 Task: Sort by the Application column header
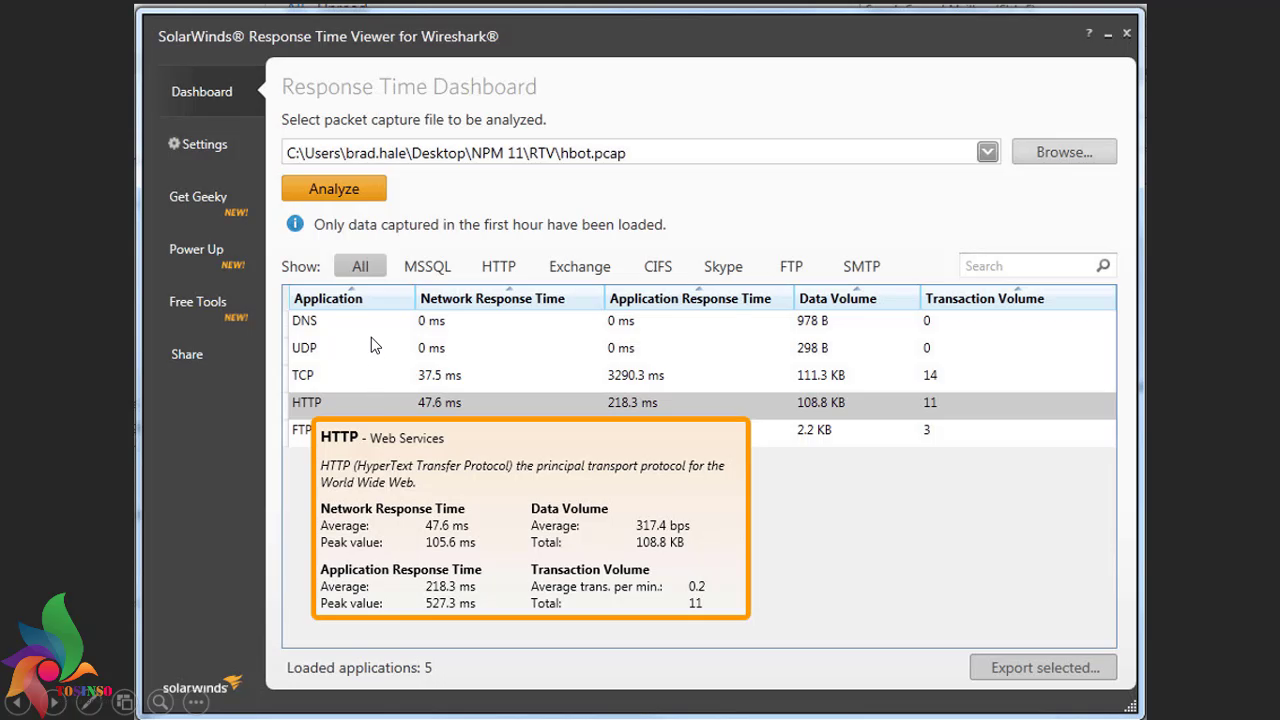point(352,298)
